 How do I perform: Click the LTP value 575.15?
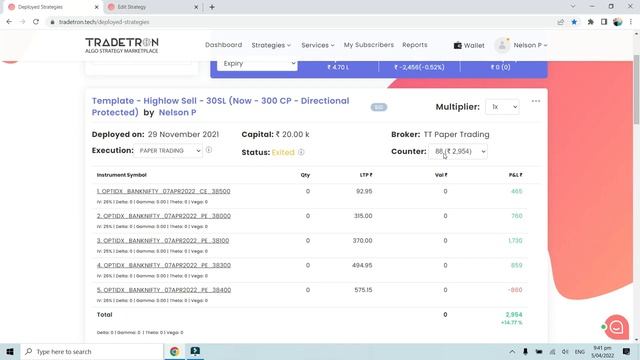pos(363,290)
